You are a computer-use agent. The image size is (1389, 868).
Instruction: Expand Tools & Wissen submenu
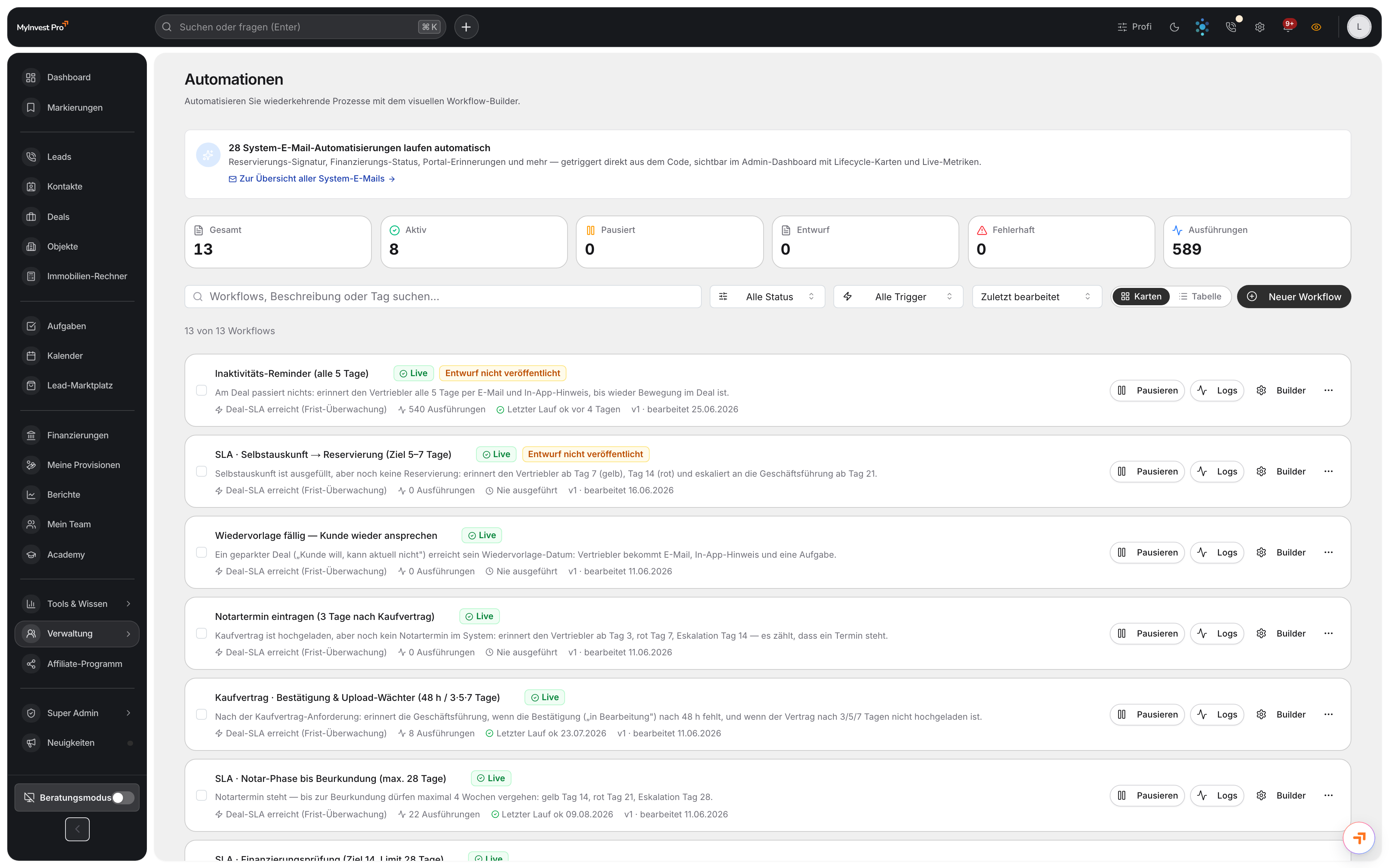tap(77, 604)
